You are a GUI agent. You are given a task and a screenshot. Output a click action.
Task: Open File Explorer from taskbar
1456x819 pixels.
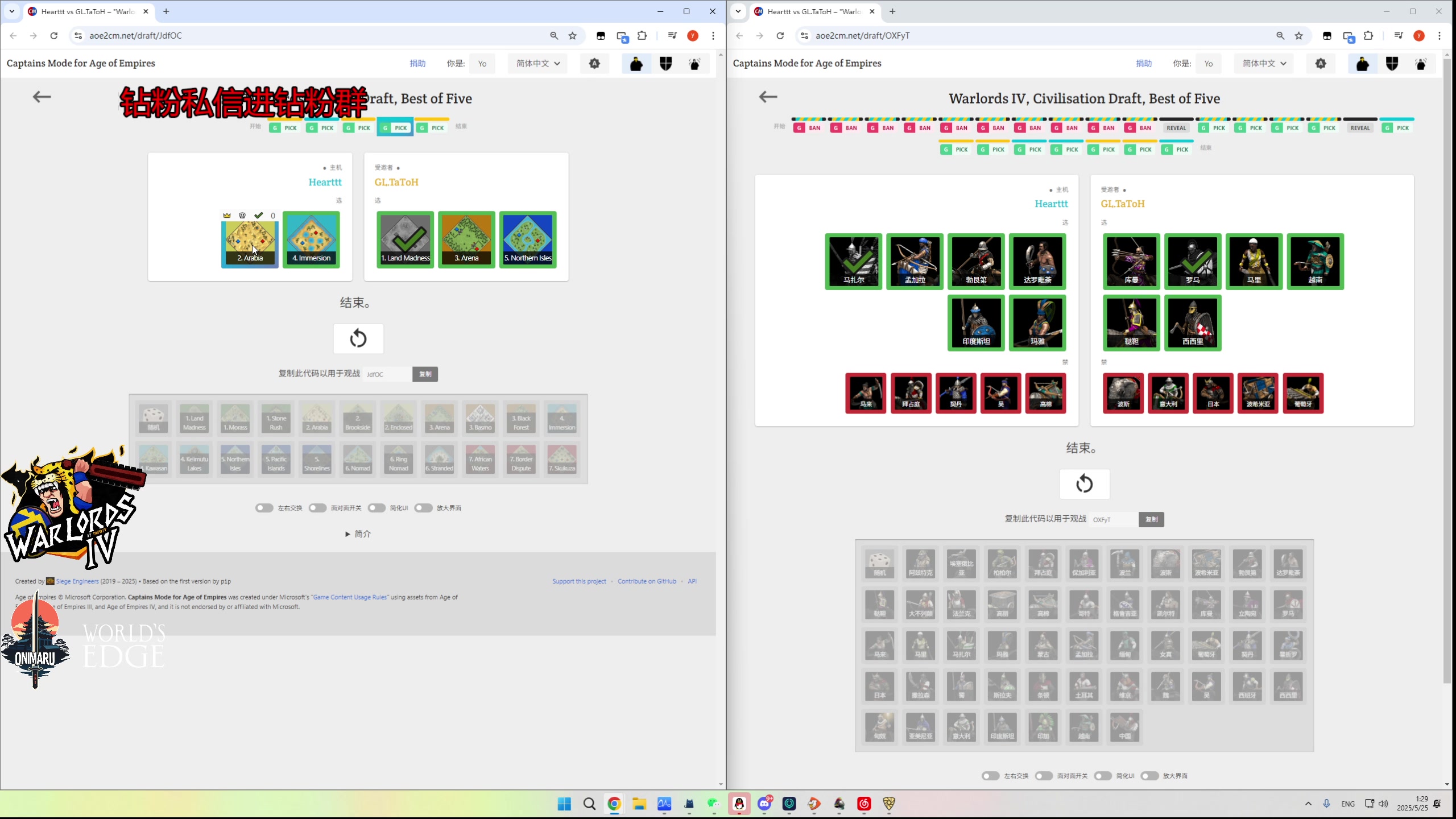[x=639, y=804]
